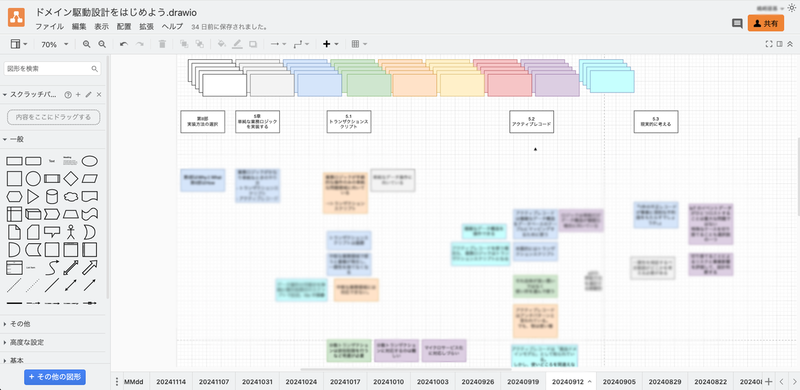Select the parallelogram shape in the palette
Image resolution: width=800 pixels, height=390 pixels.
click(x=90, y=179)
